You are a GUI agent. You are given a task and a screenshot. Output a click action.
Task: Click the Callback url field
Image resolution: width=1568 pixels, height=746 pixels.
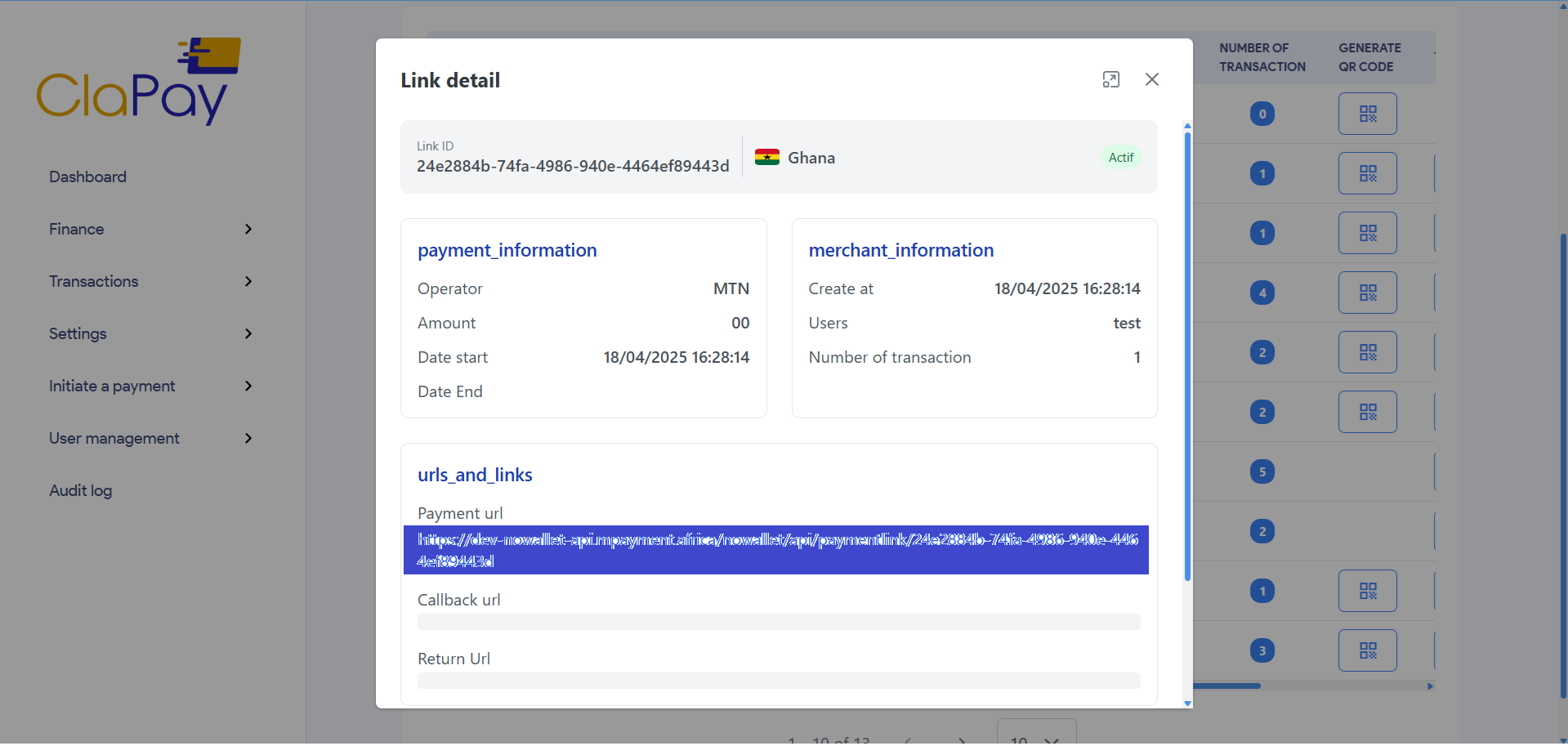tap(778, 622)
